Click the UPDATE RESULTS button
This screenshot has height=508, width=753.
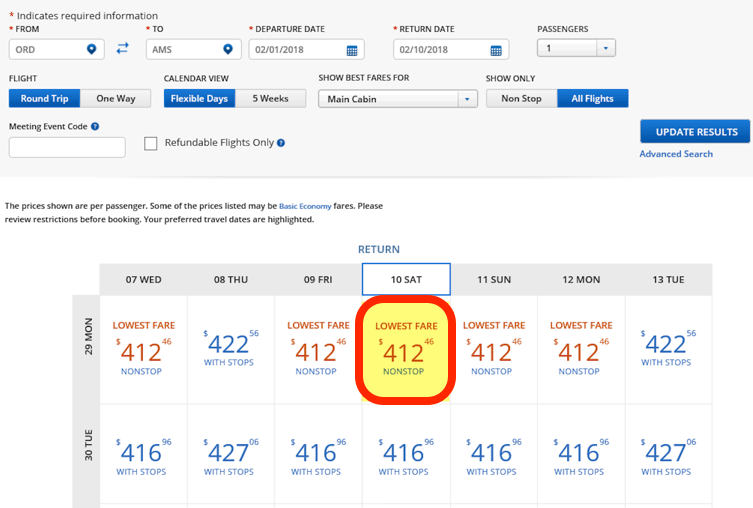pos(695,132)
